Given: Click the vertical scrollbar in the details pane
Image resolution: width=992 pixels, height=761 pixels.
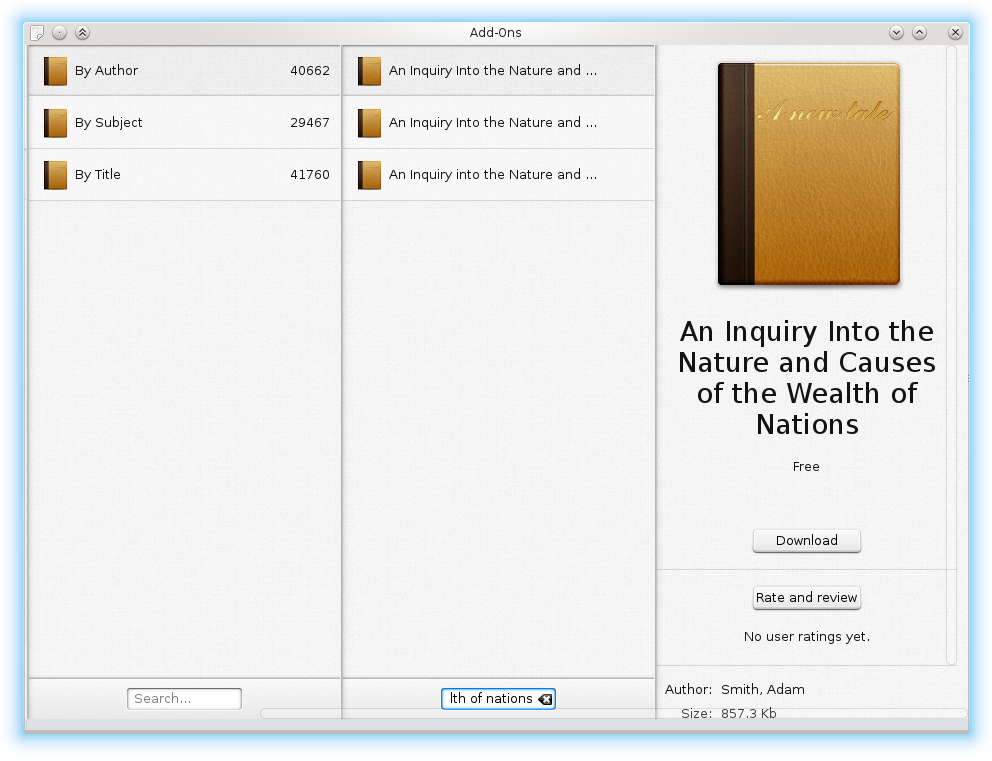Looking at the screenshot, I should click(x=951, y=350).
